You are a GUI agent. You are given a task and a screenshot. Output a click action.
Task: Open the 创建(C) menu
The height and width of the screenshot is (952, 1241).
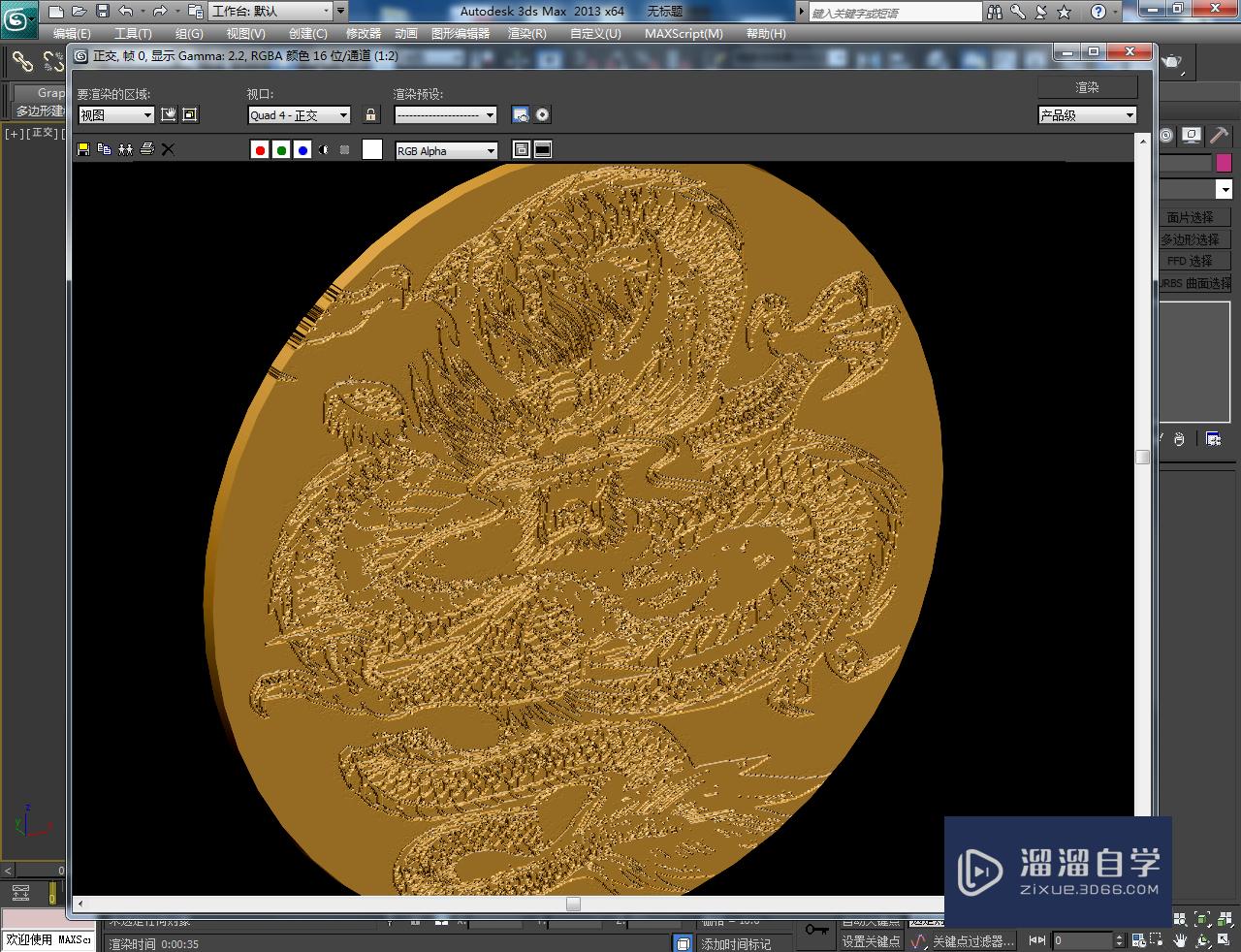[307, 33]
